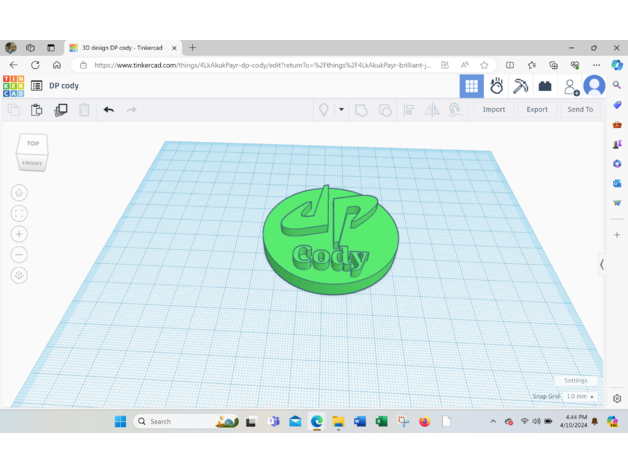Click the Duplicate and repeat icon
This screenshot has height=472, width=628.
(61, 110)
